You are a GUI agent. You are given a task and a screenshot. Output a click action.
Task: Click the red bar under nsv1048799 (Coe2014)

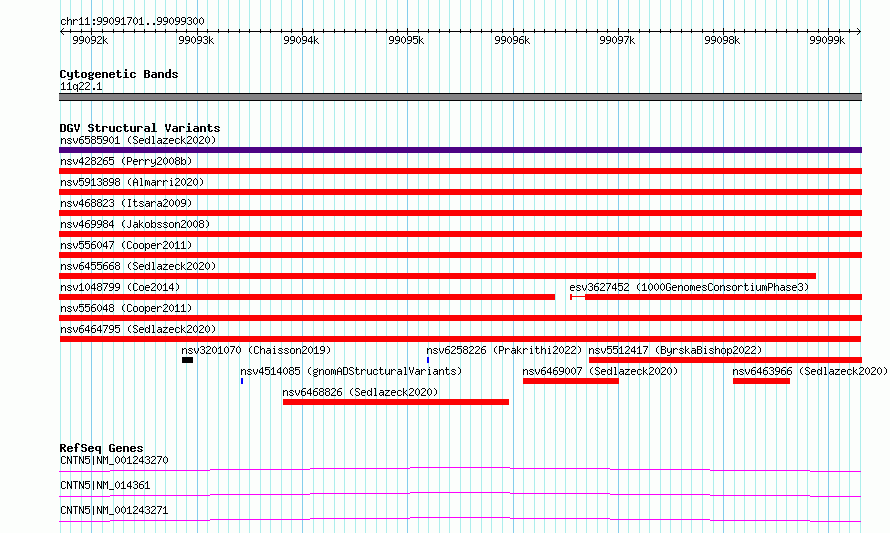[307, 297]
